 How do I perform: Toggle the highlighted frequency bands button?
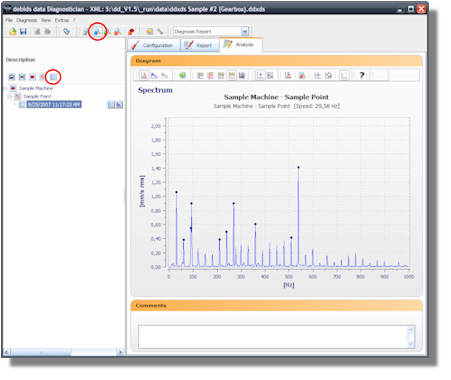tap(232, 75)
